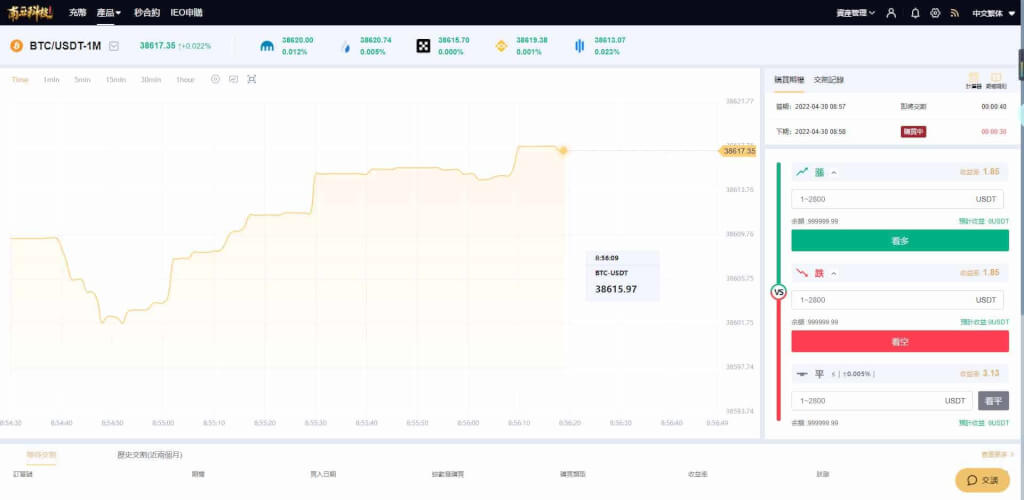The height and width of the screenshot is (500, 1024).
Task: Click the site logo in the header
Action: (30, 12)
